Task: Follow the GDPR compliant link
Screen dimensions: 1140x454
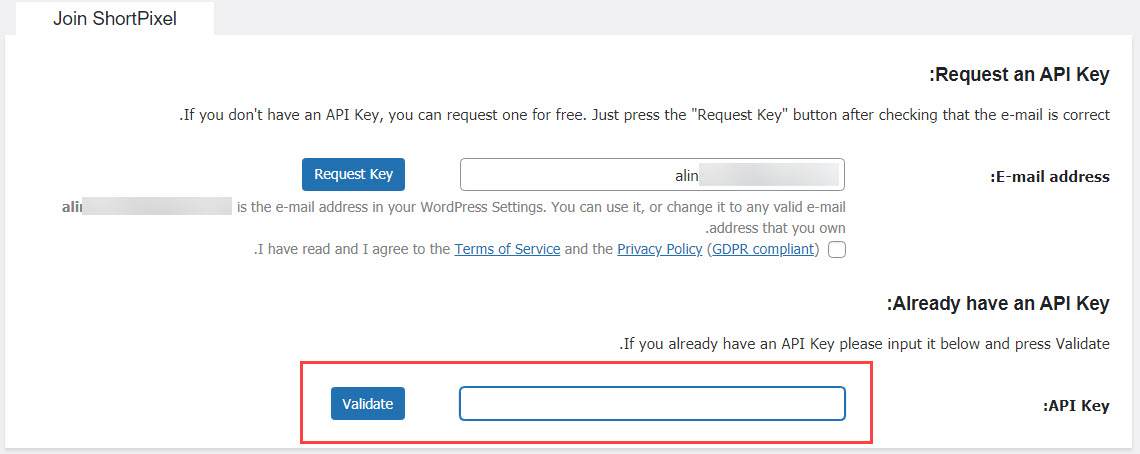Action: coord(763,250)
